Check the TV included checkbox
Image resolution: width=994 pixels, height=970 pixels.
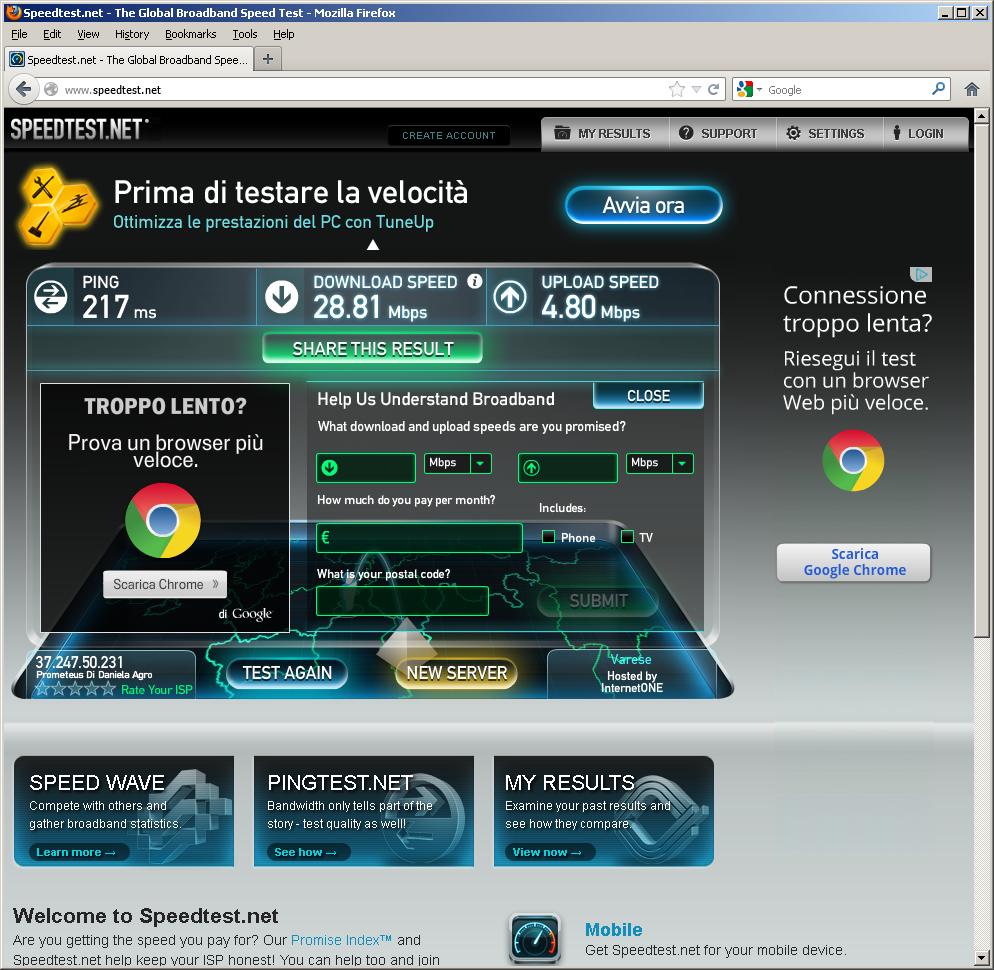click(x=627, y=536)
